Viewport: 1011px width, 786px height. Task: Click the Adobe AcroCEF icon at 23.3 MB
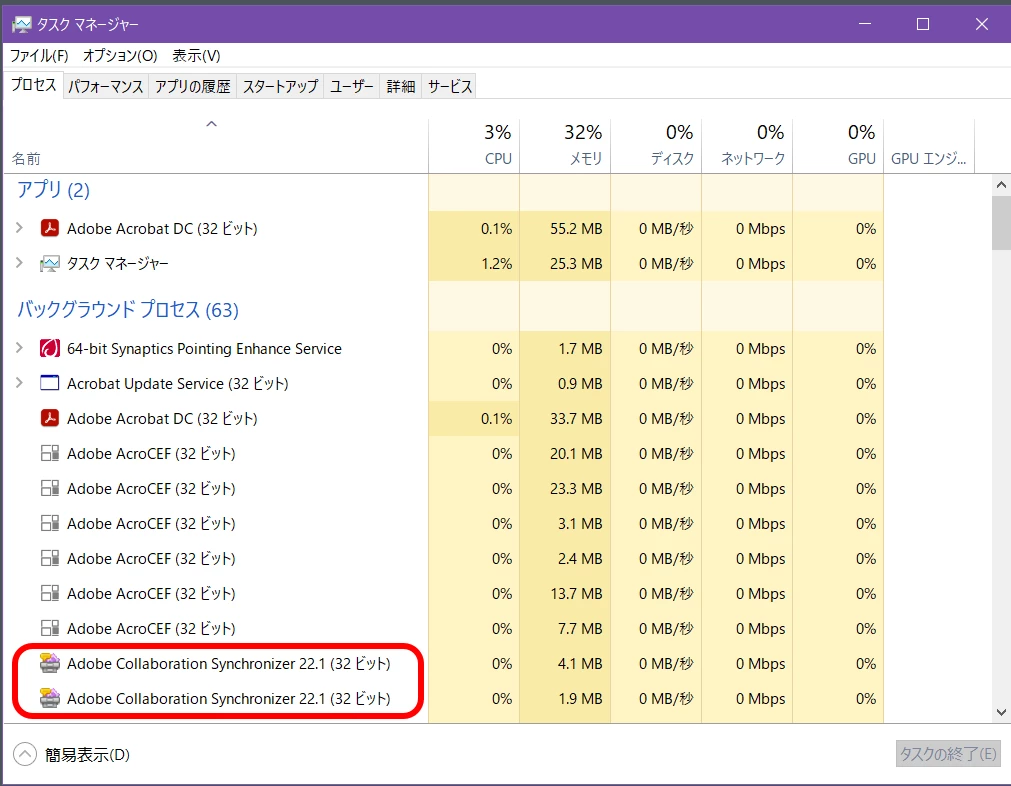pyautogui.click(x=50, y=488)
